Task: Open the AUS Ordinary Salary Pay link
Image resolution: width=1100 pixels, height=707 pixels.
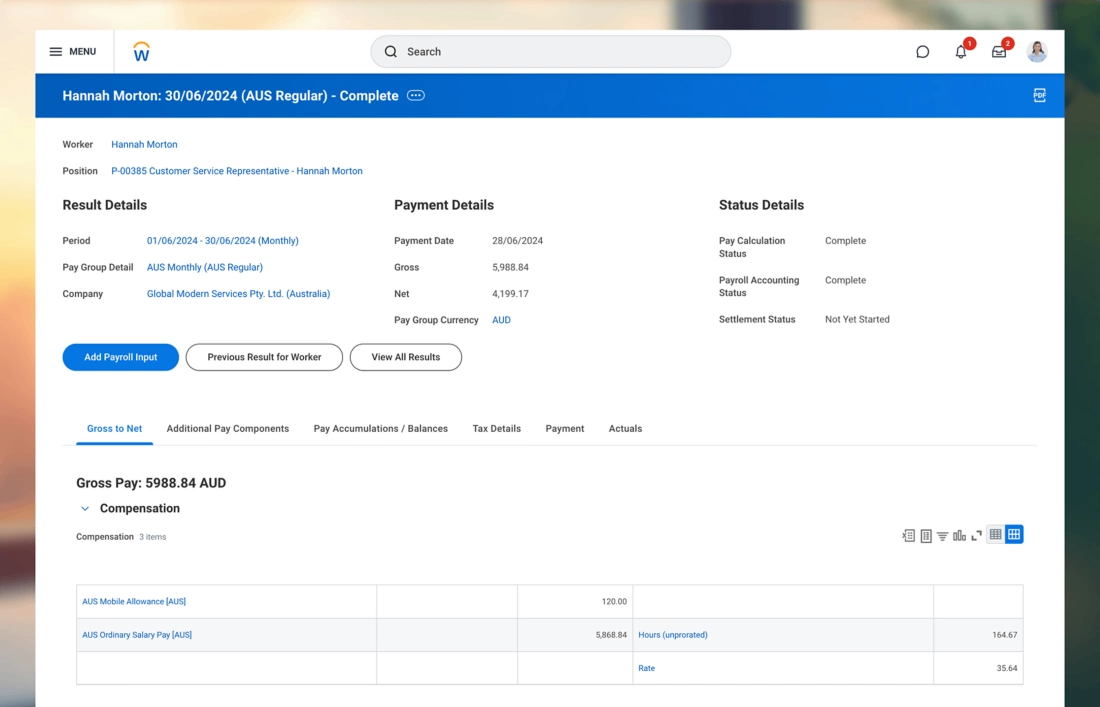Action: coord(137,635)
